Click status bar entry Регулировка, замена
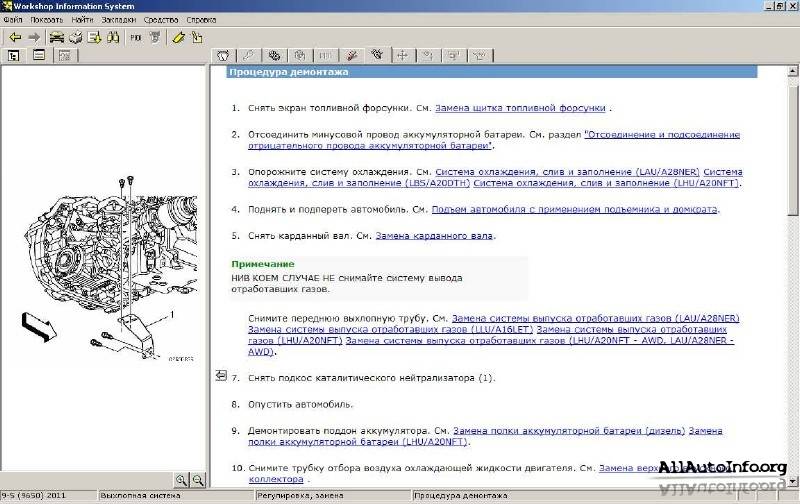Image resolution: width=800 pixels, height=504 pixels. 300,495
